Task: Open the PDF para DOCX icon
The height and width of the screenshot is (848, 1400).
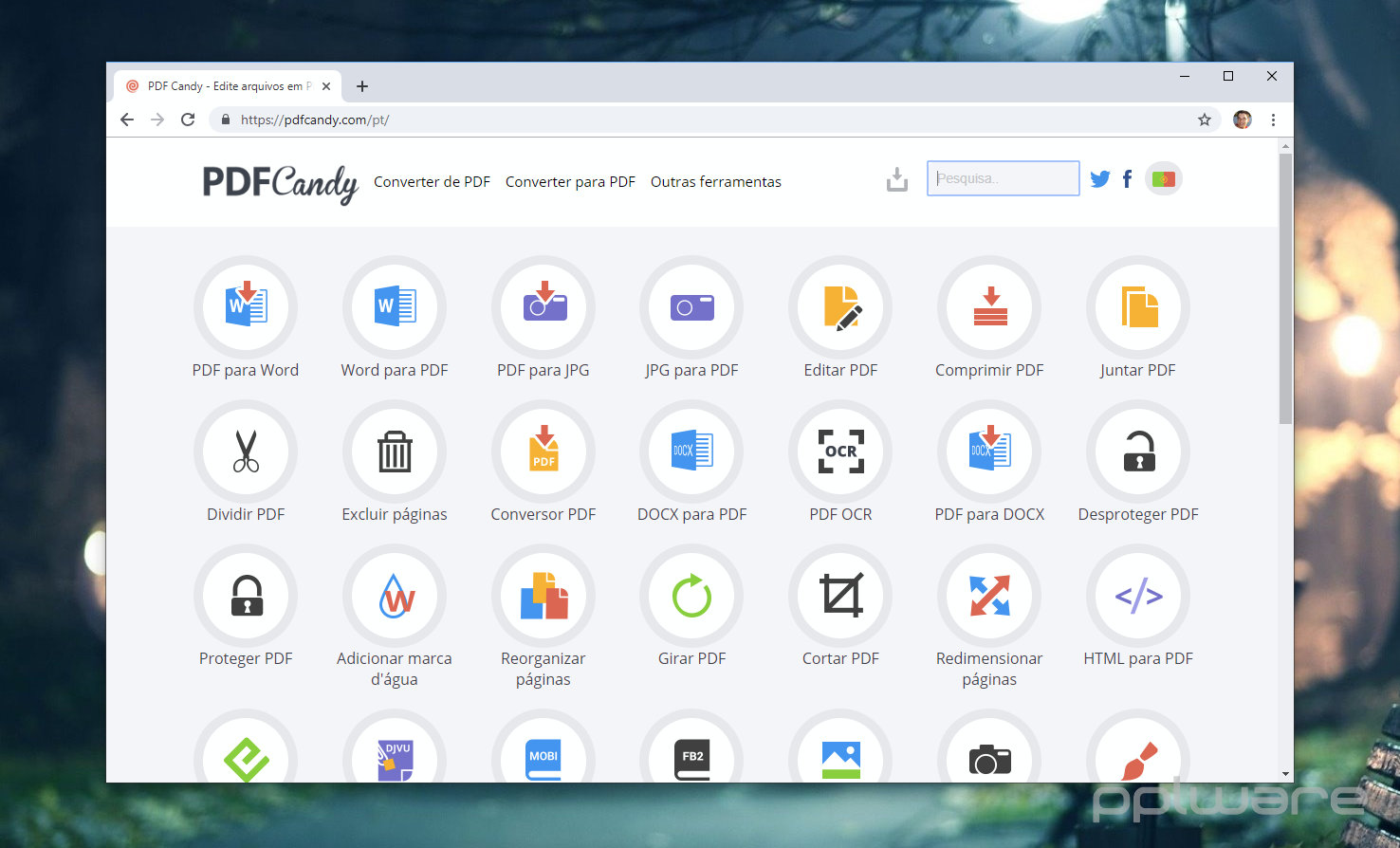Action: [989, 452]
